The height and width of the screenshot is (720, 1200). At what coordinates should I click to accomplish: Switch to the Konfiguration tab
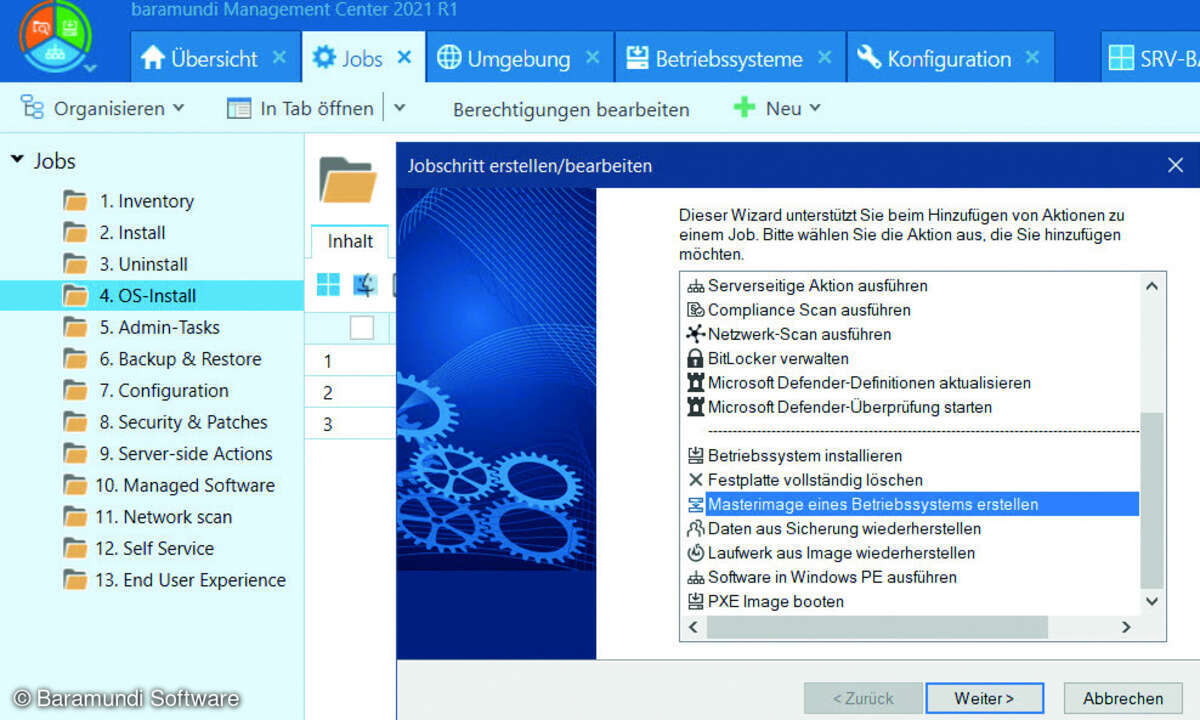click(x=948, y=59)
